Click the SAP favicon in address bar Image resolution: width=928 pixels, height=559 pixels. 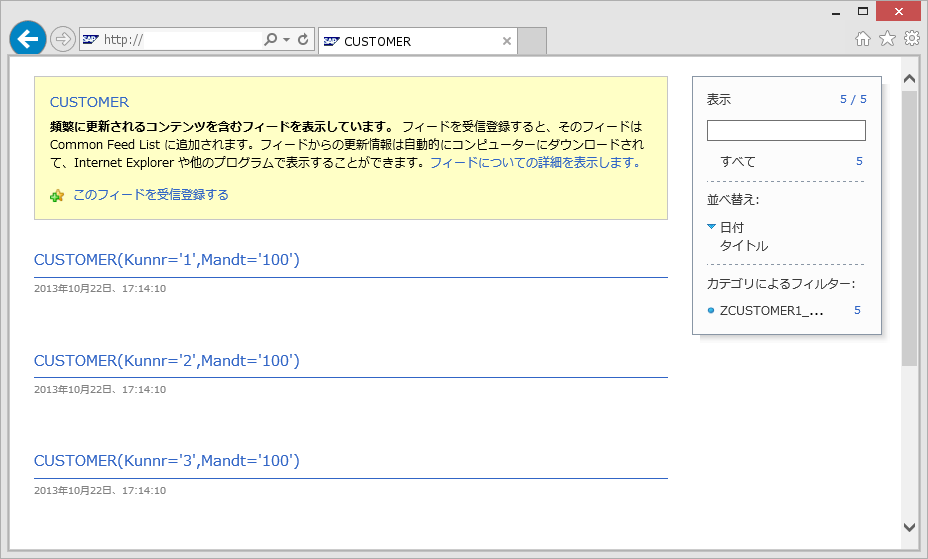[x=90, y=40]
